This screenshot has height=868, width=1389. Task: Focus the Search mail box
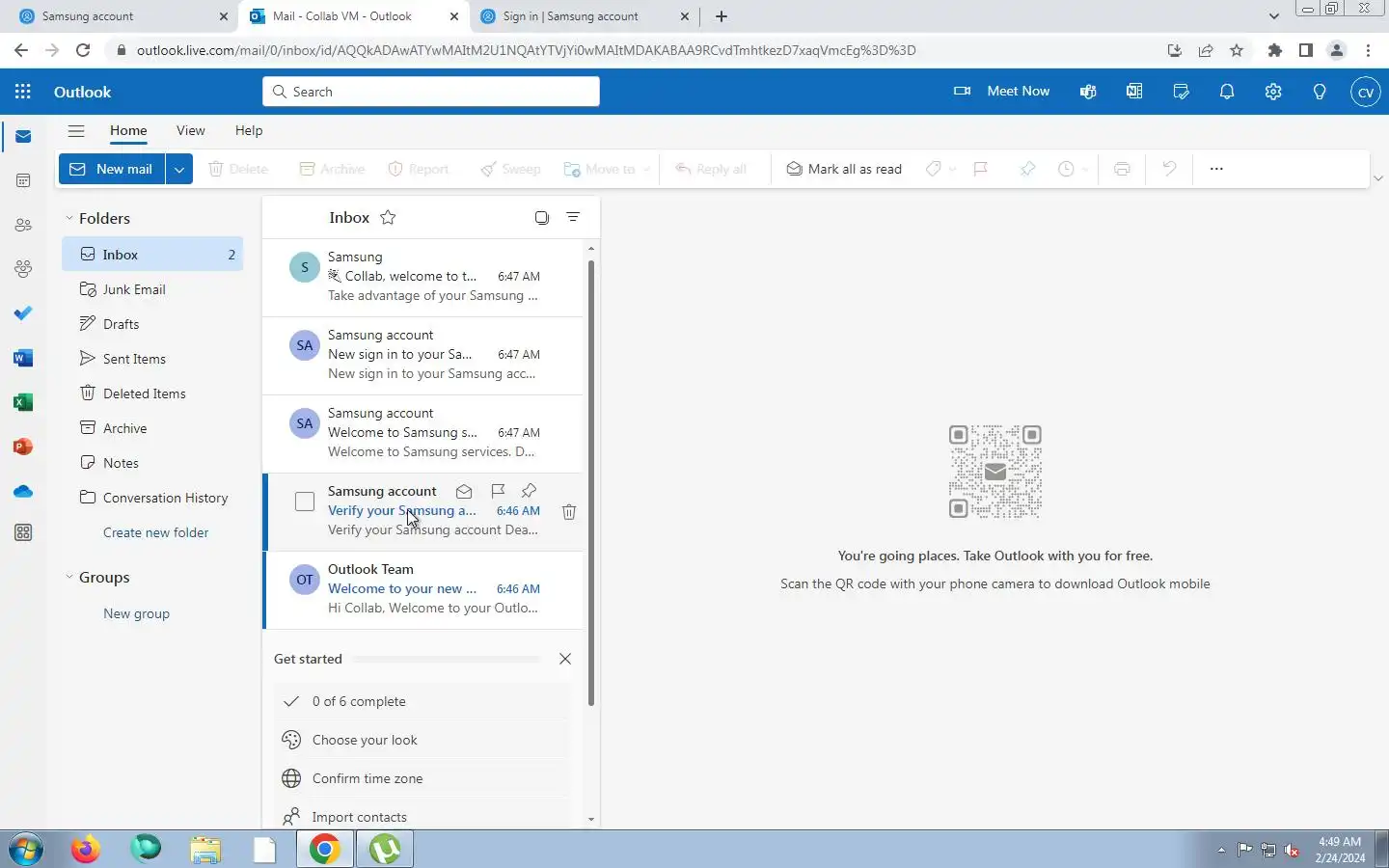click(431, 92)
